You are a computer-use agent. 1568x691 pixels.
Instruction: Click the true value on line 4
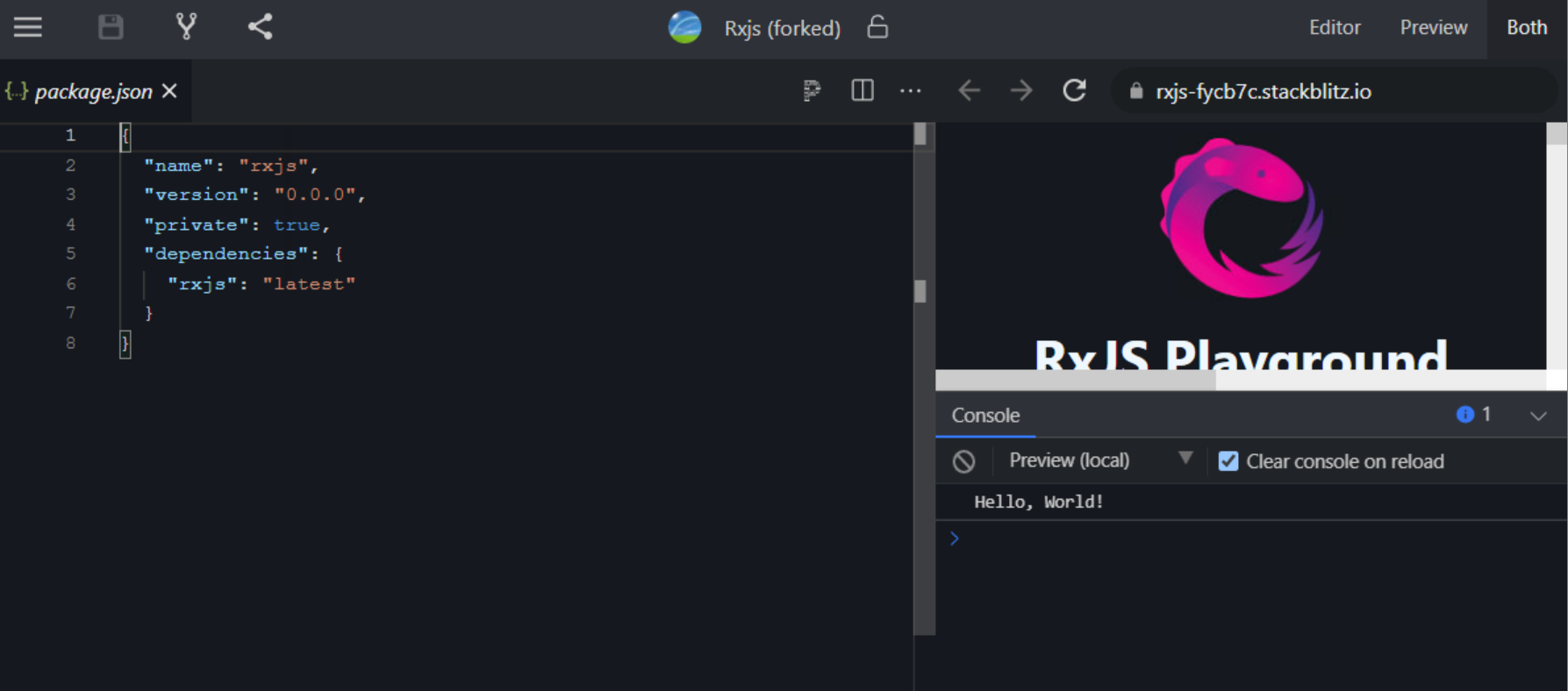tap(297, 224)
